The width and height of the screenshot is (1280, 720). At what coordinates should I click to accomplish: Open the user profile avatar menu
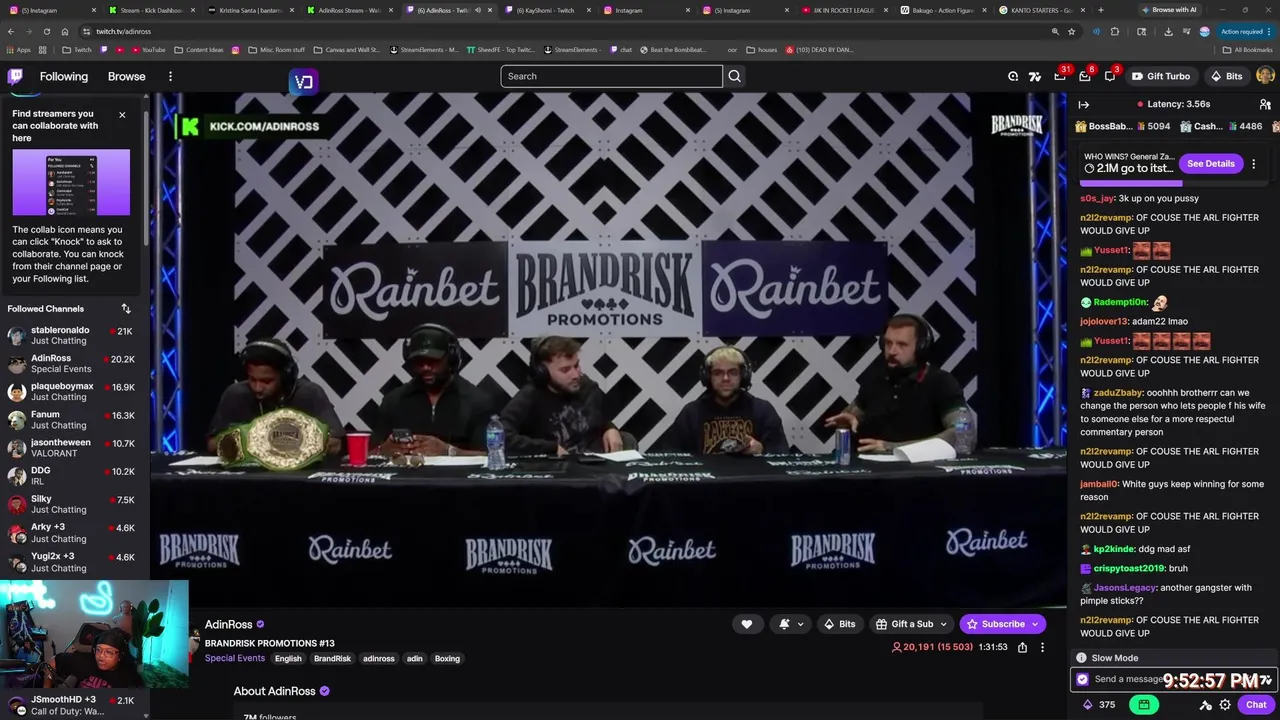coord(1265,76)
